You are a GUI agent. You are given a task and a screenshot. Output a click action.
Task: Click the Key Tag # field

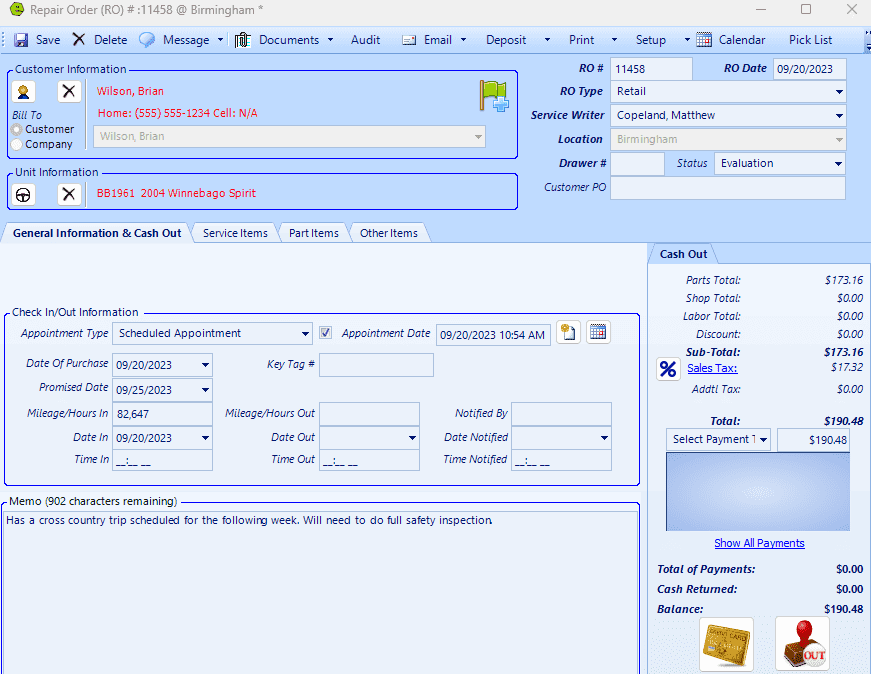click(376, 365)
